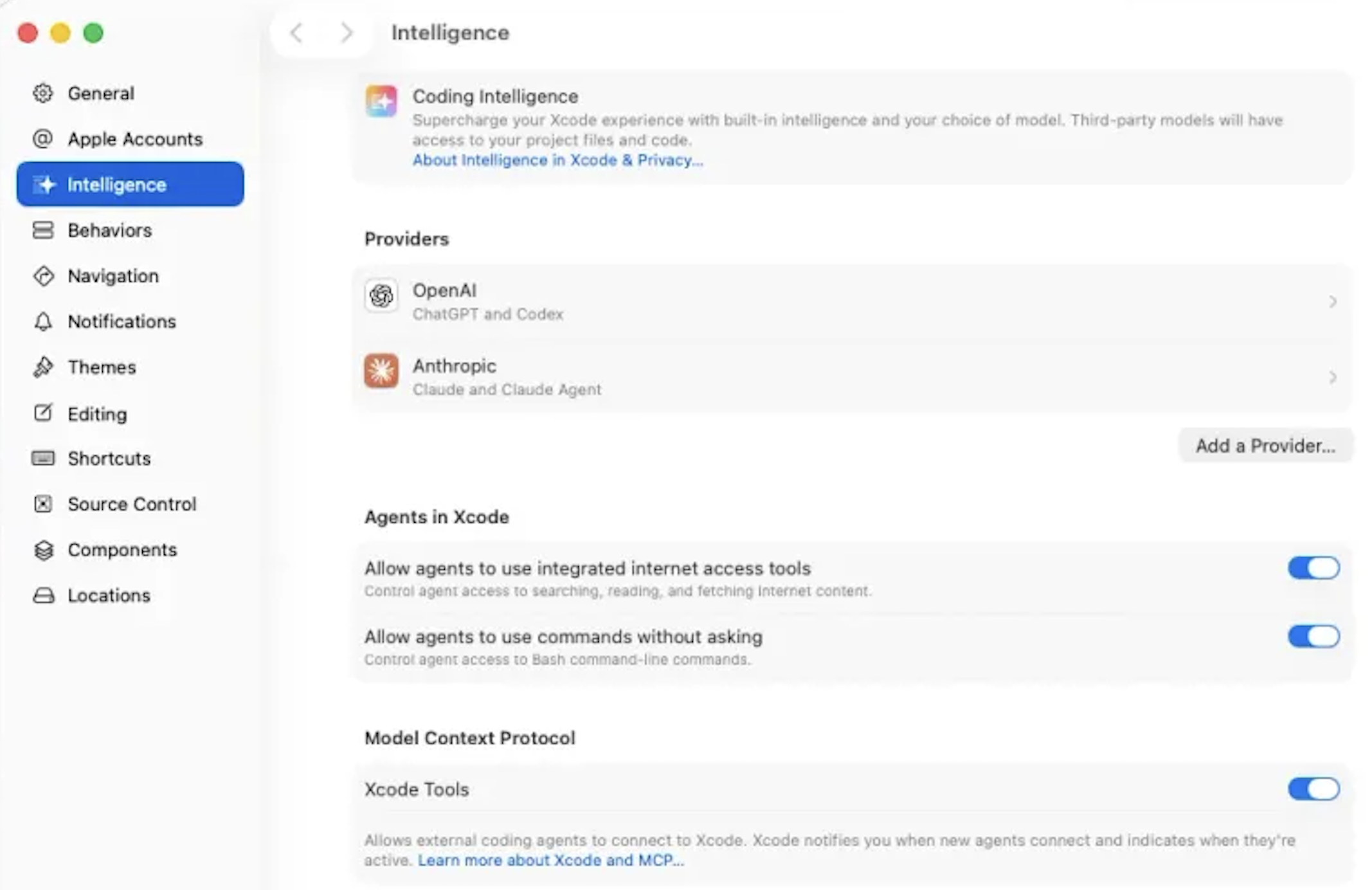Disable the Xcode Tools MCP toggle

pos(1313,789)
